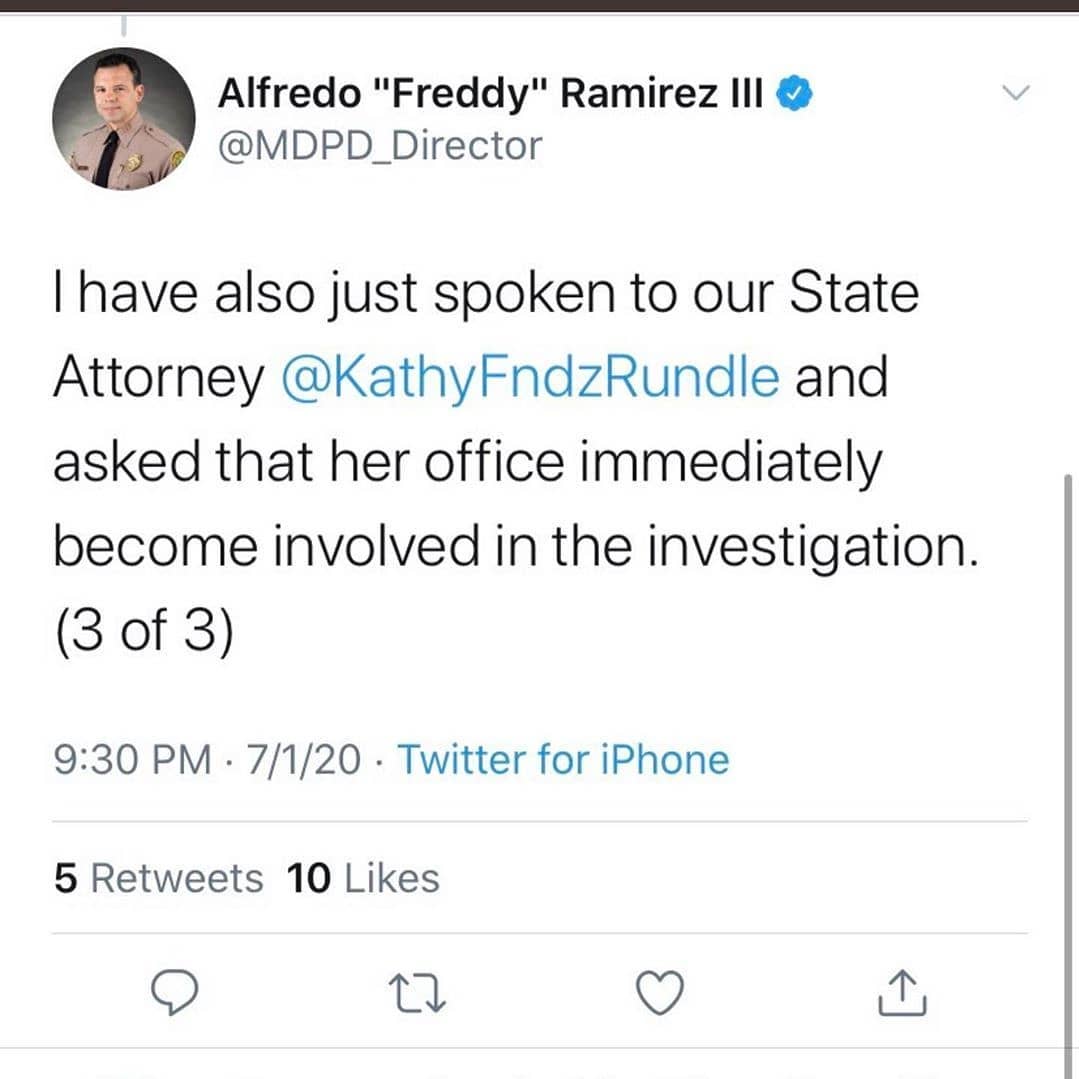
Task: Expand the tweet options chevron
Action: pos(1015,93)
